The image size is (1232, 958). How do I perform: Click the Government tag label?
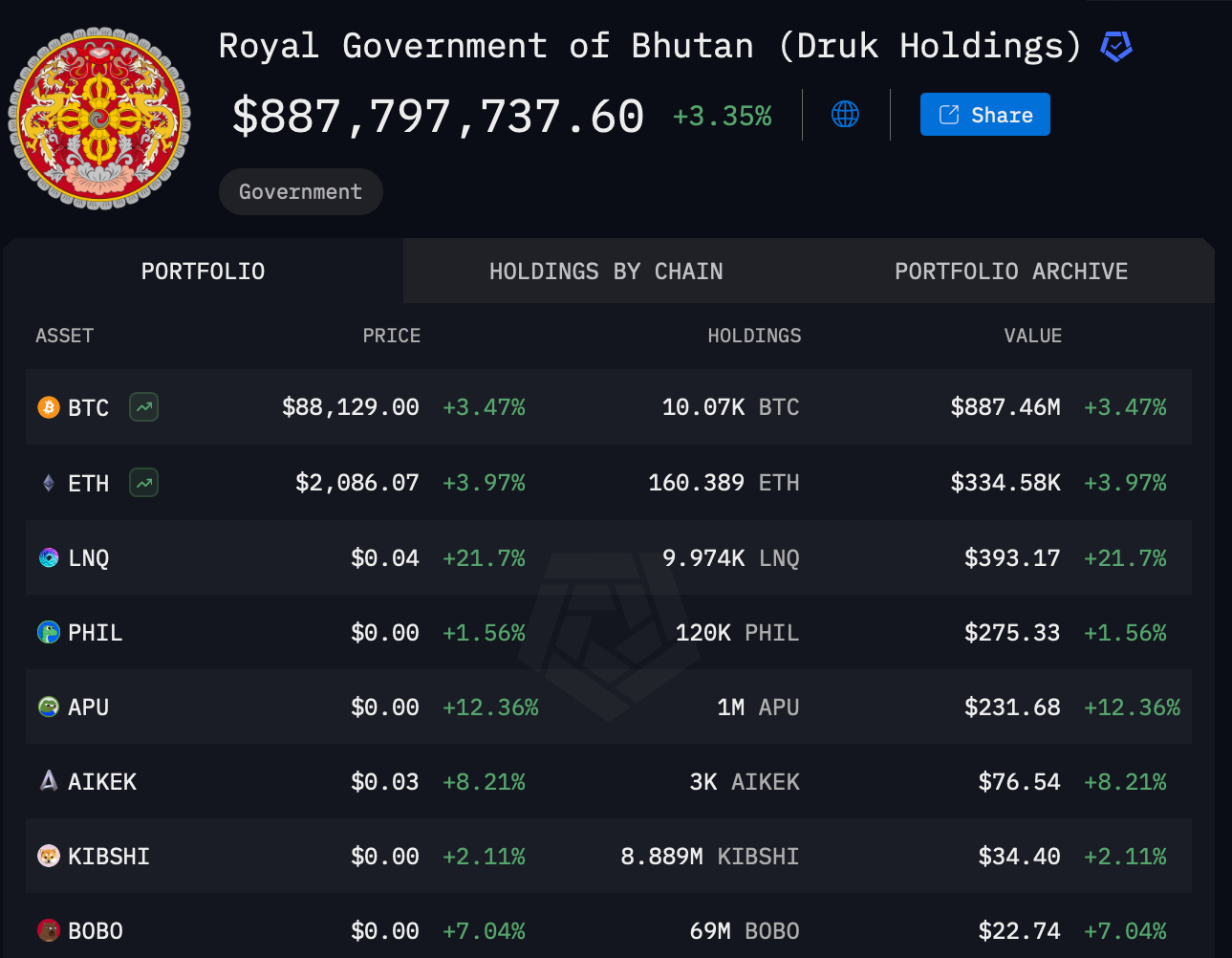pyautogui.click(x=300, y=192)
